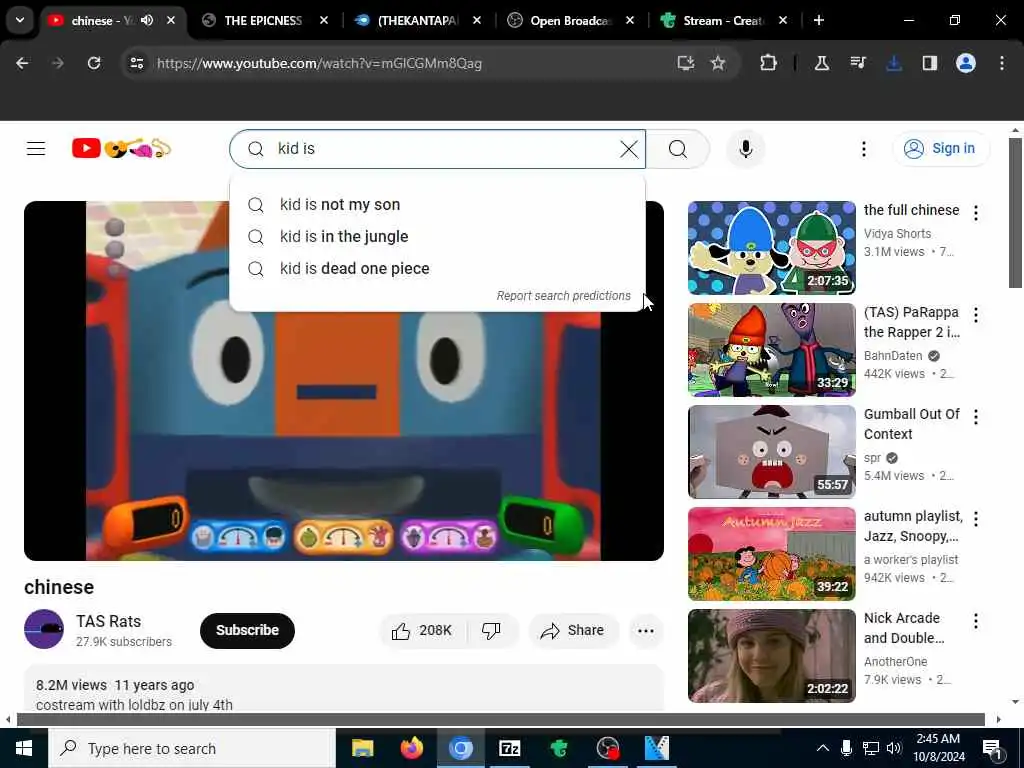This screenshot has width=1024, height=768.
Task: Open browser extensions puzzle icon
Action: (768, 63)
